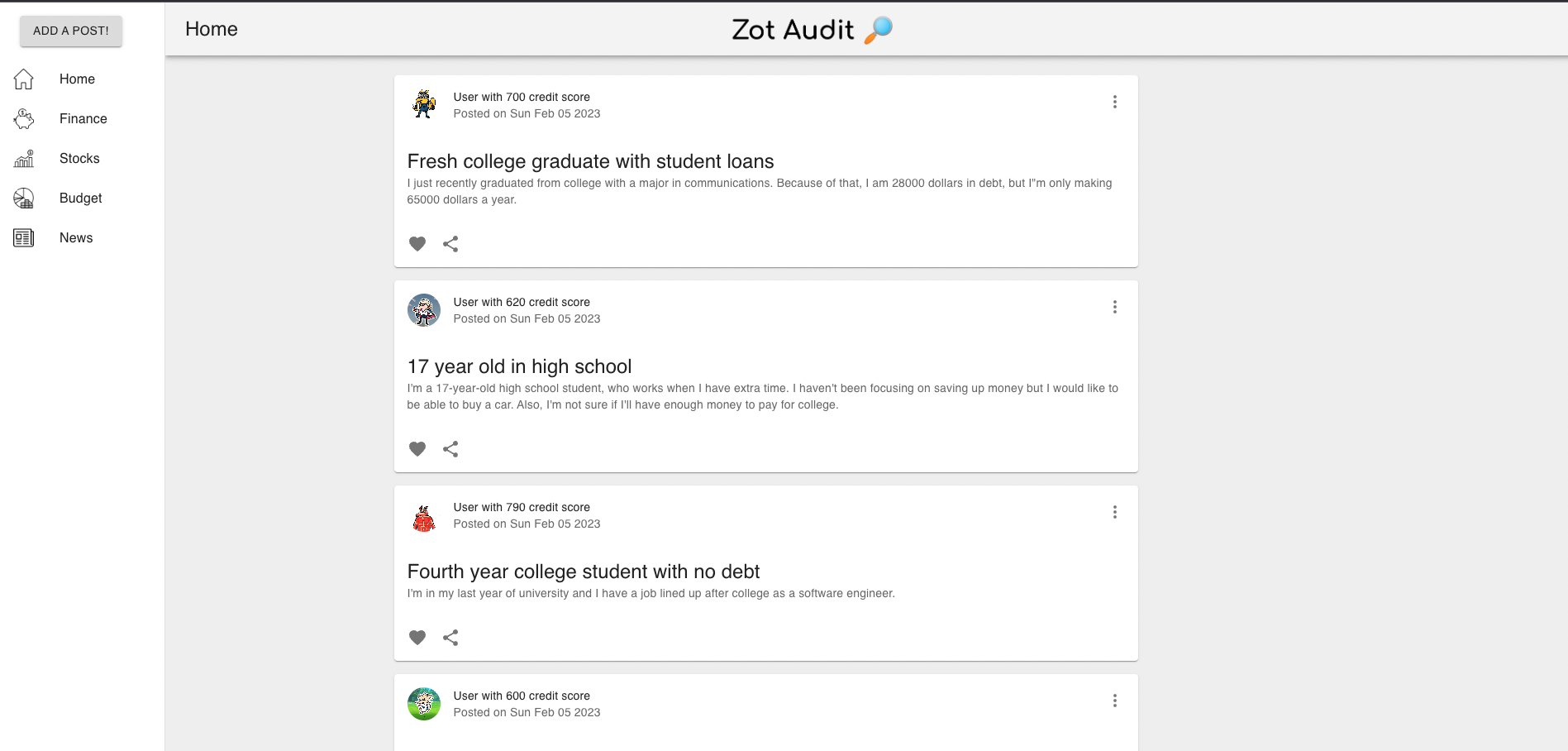Share the student loans graduate post
Screen dimensions: 1568x751
[450, 244]
